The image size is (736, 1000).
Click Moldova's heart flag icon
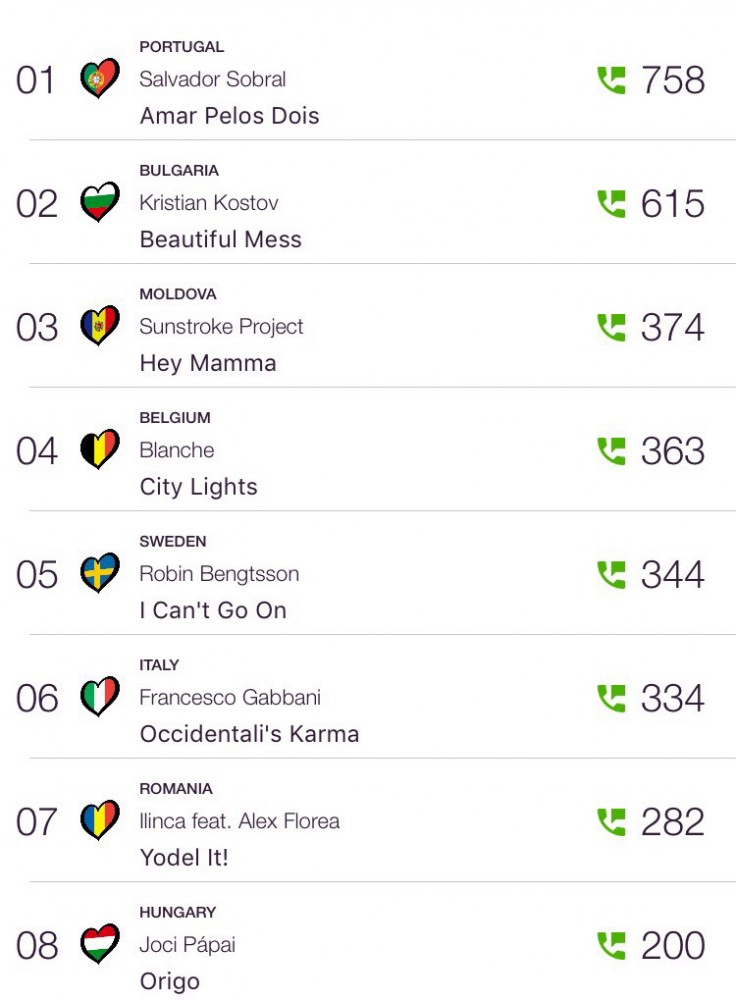(x=100, y=327)
